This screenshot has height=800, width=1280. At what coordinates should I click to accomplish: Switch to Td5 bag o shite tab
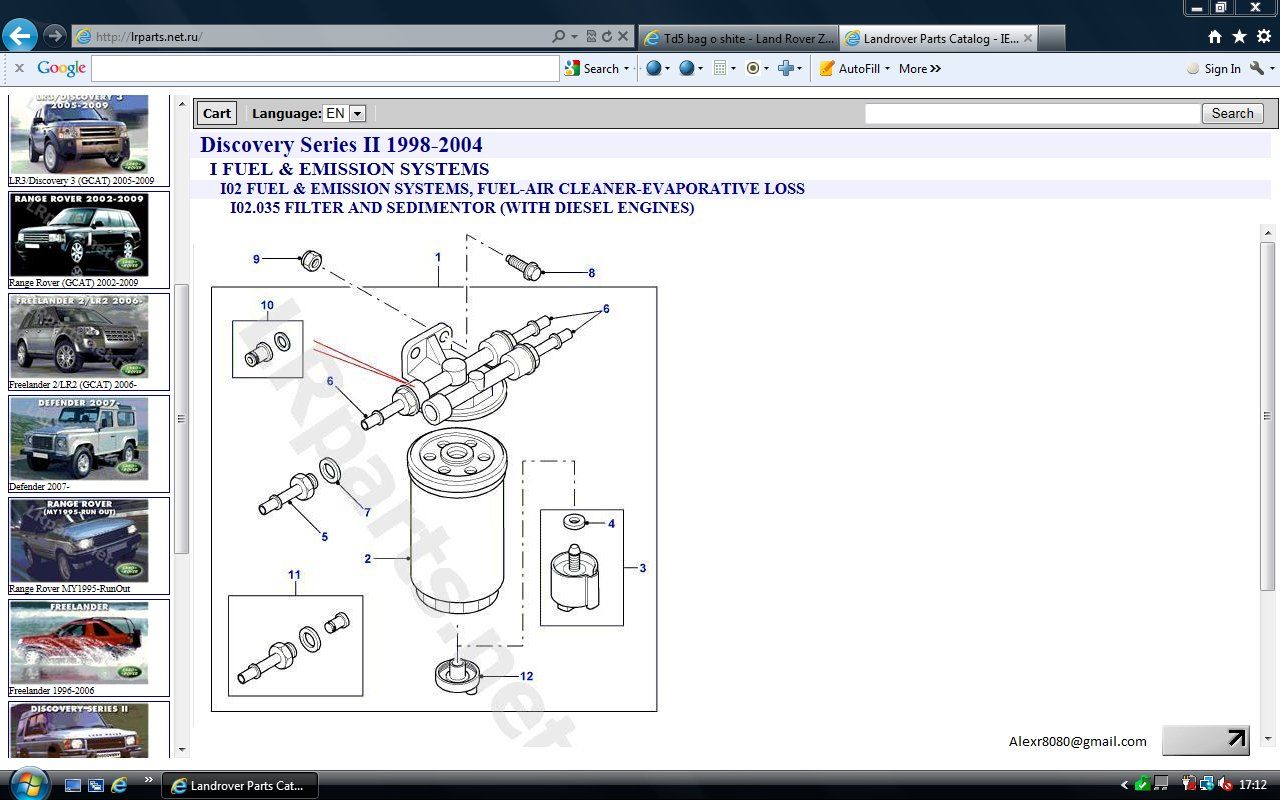coord(738,38)
